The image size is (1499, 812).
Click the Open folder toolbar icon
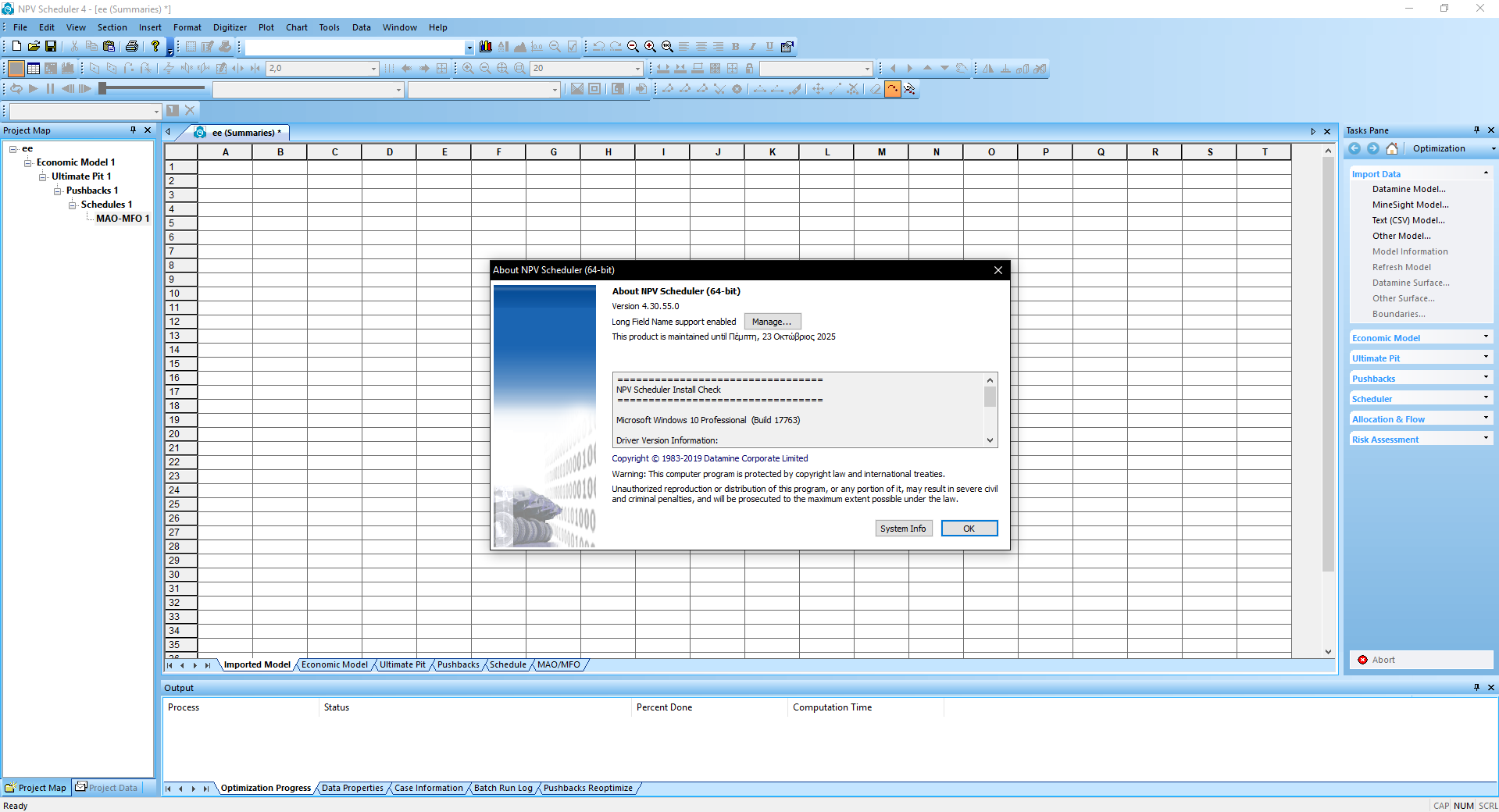point(34,47)
